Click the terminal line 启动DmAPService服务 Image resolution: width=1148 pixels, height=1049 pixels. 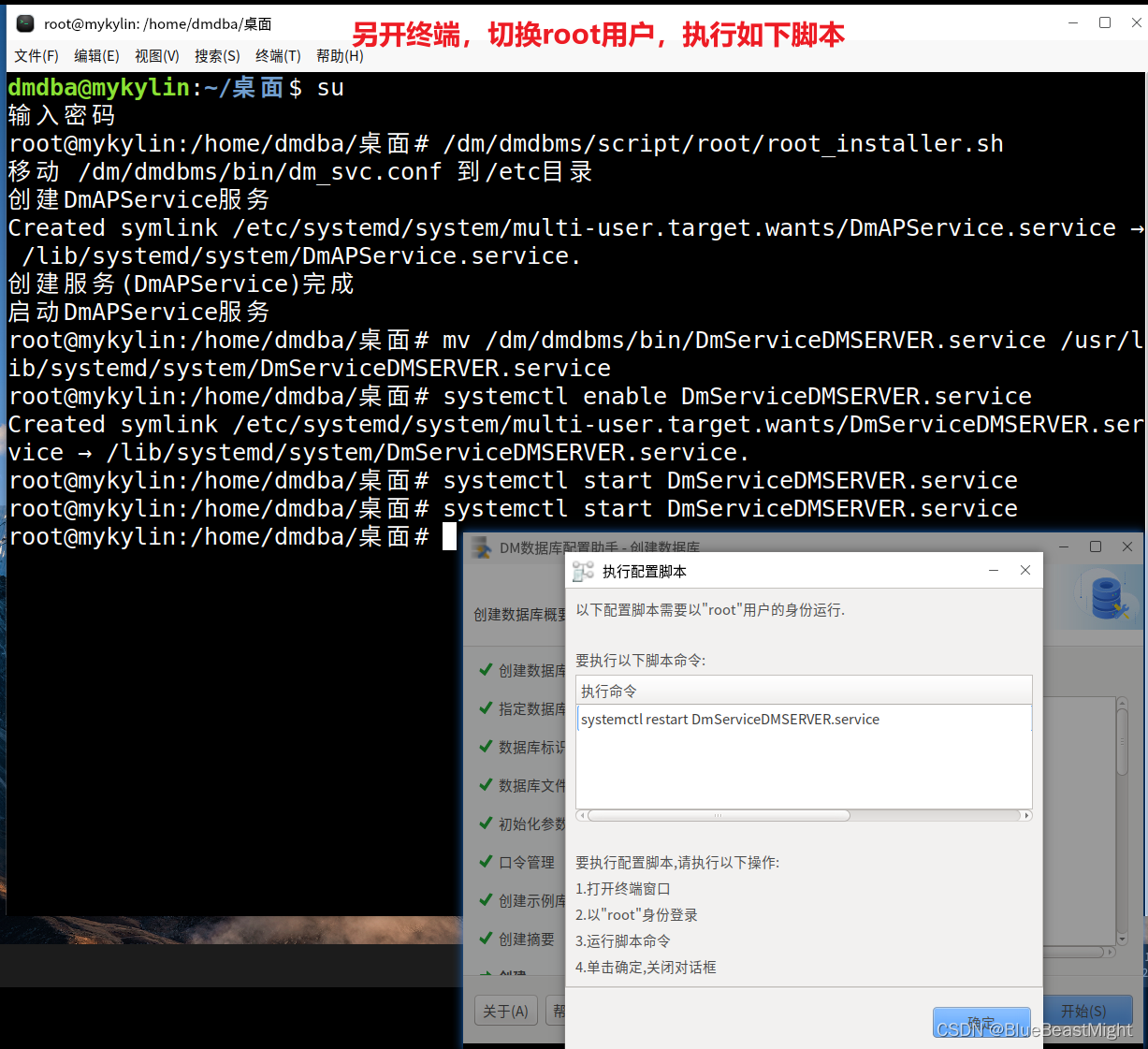(x=138, y=312)
